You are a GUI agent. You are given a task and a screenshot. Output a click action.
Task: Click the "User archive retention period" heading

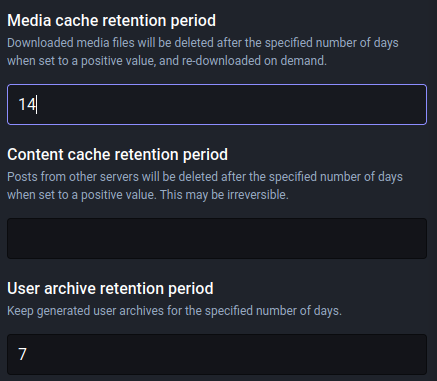[110, 288]
